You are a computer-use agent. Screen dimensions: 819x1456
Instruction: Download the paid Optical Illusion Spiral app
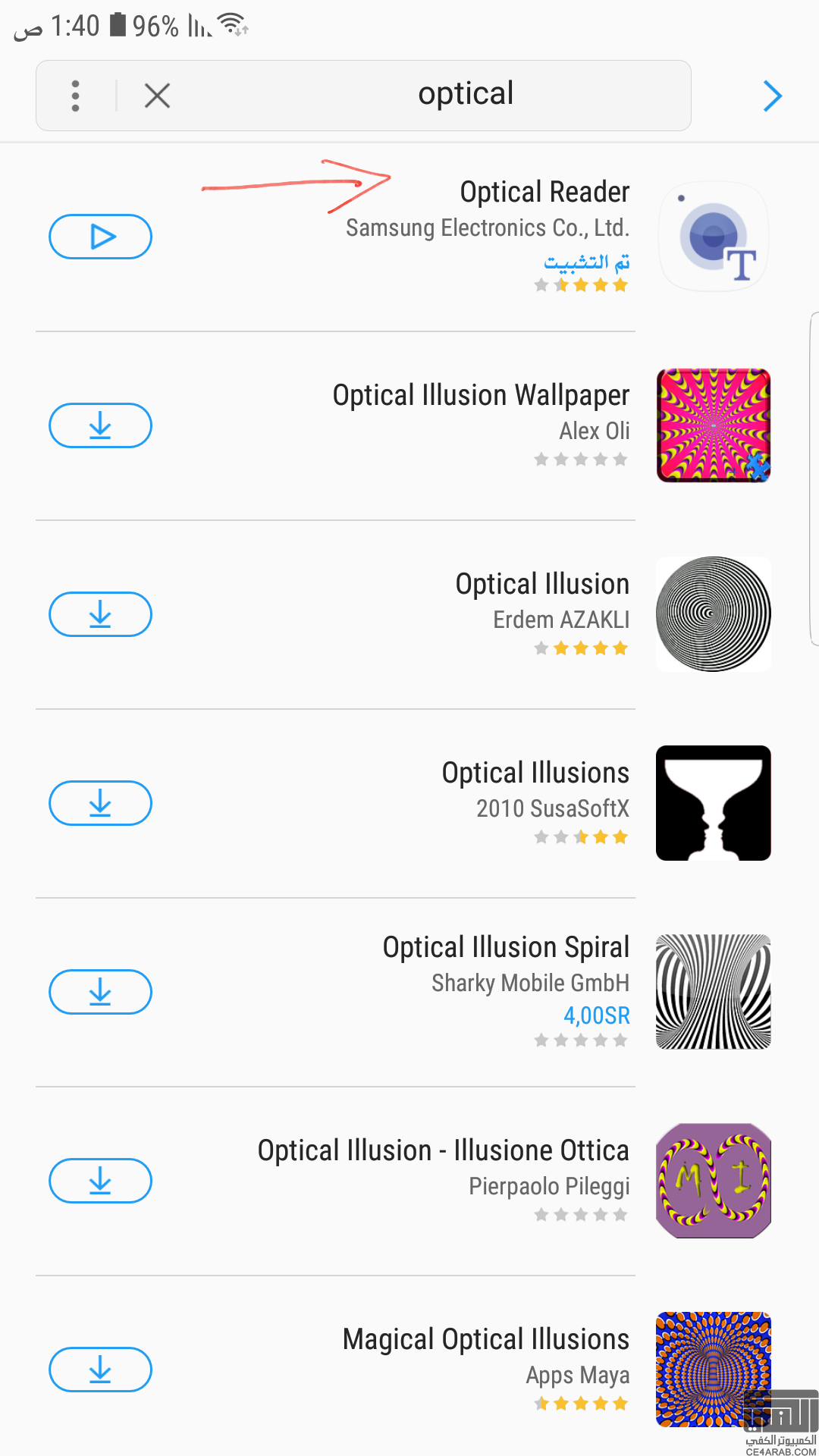pyautogui.click(x=101, y=992)
